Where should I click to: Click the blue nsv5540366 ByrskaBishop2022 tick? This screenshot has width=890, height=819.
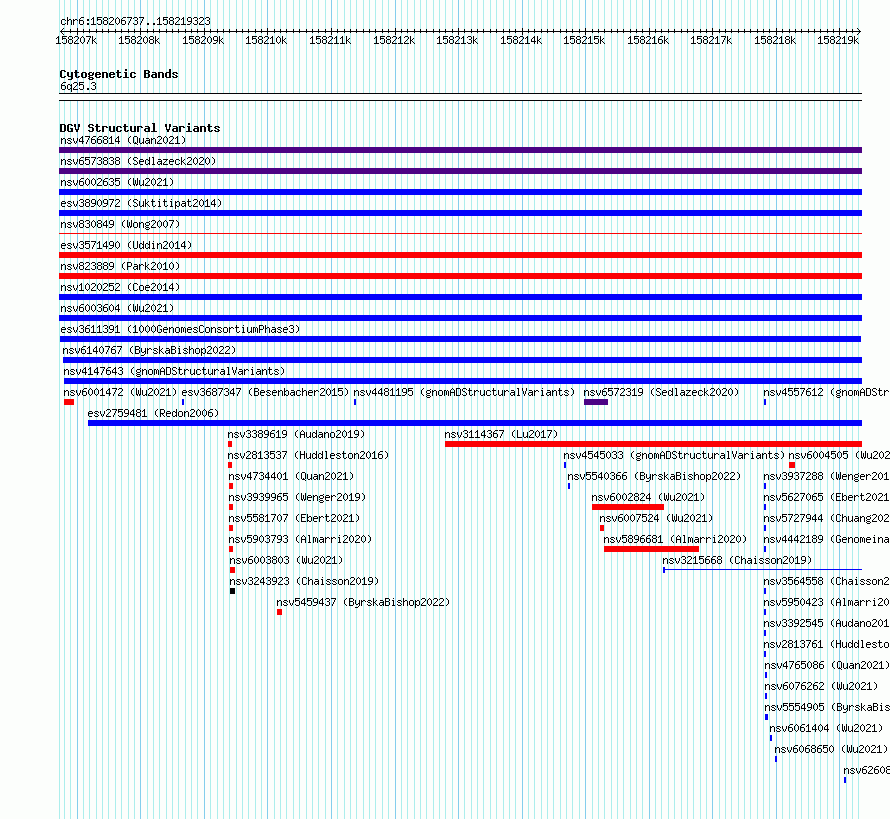(569, 486)
